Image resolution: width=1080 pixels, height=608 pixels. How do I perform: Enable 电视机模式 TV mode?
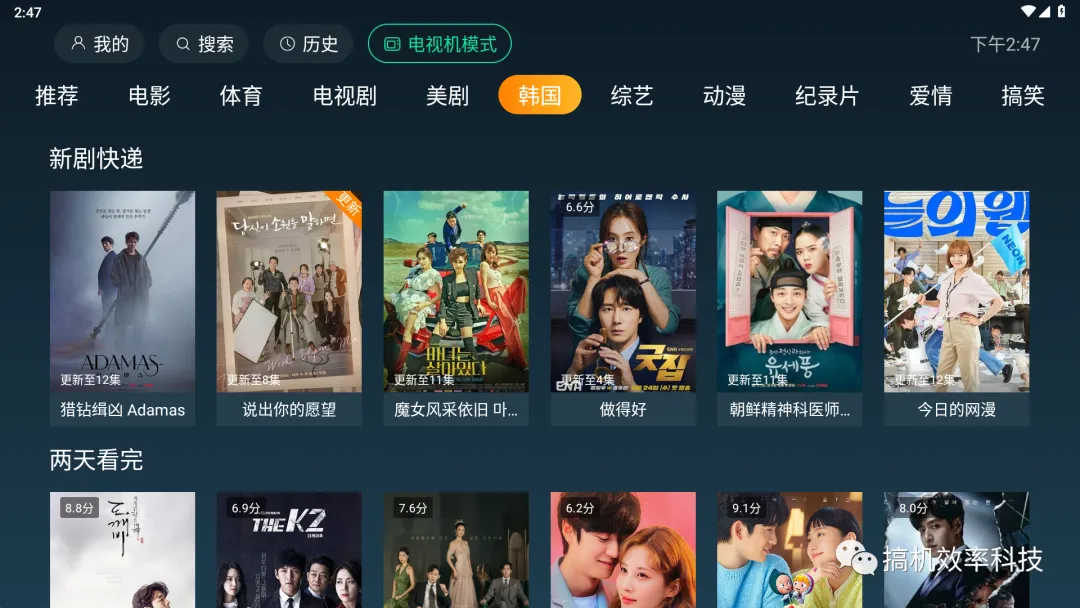coord(439,44)
